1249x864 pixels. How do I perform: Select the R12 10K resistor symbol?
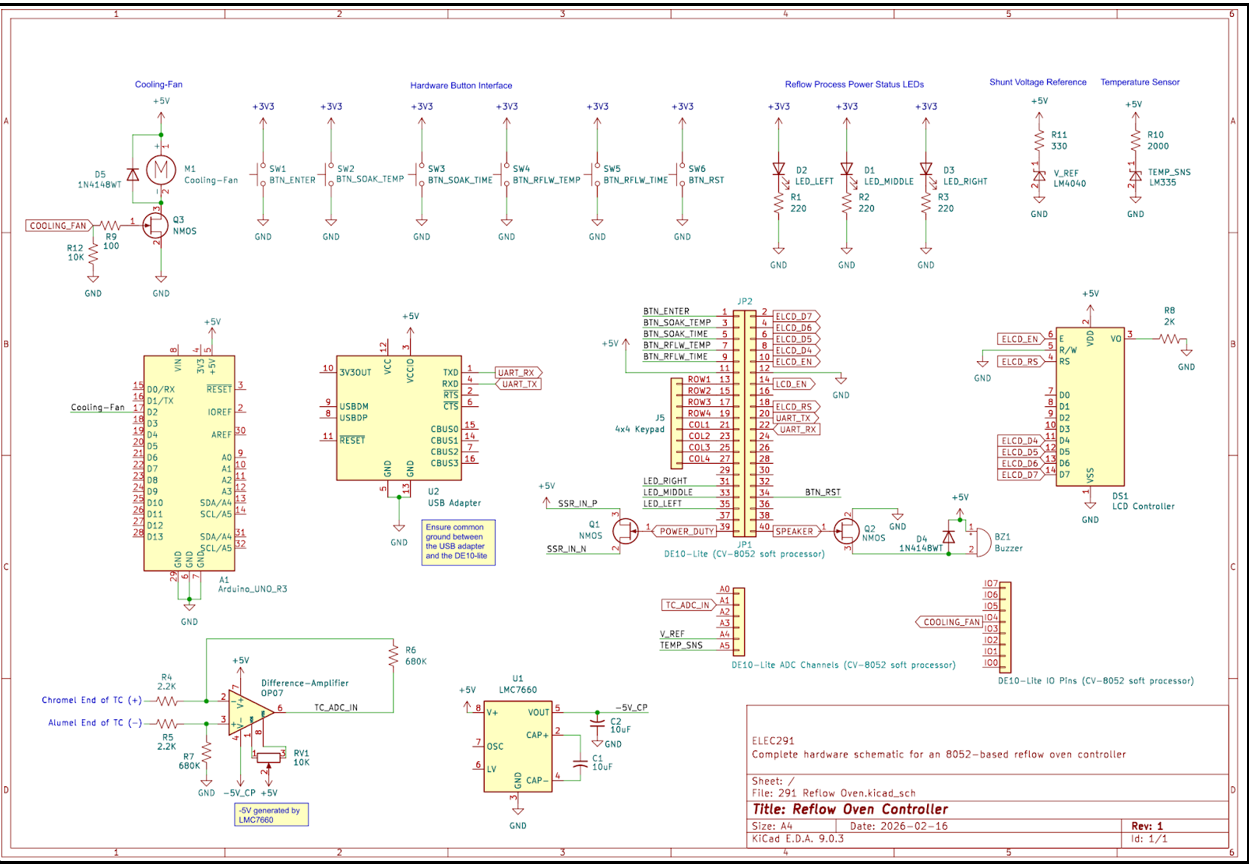click(x=93, y=253)
